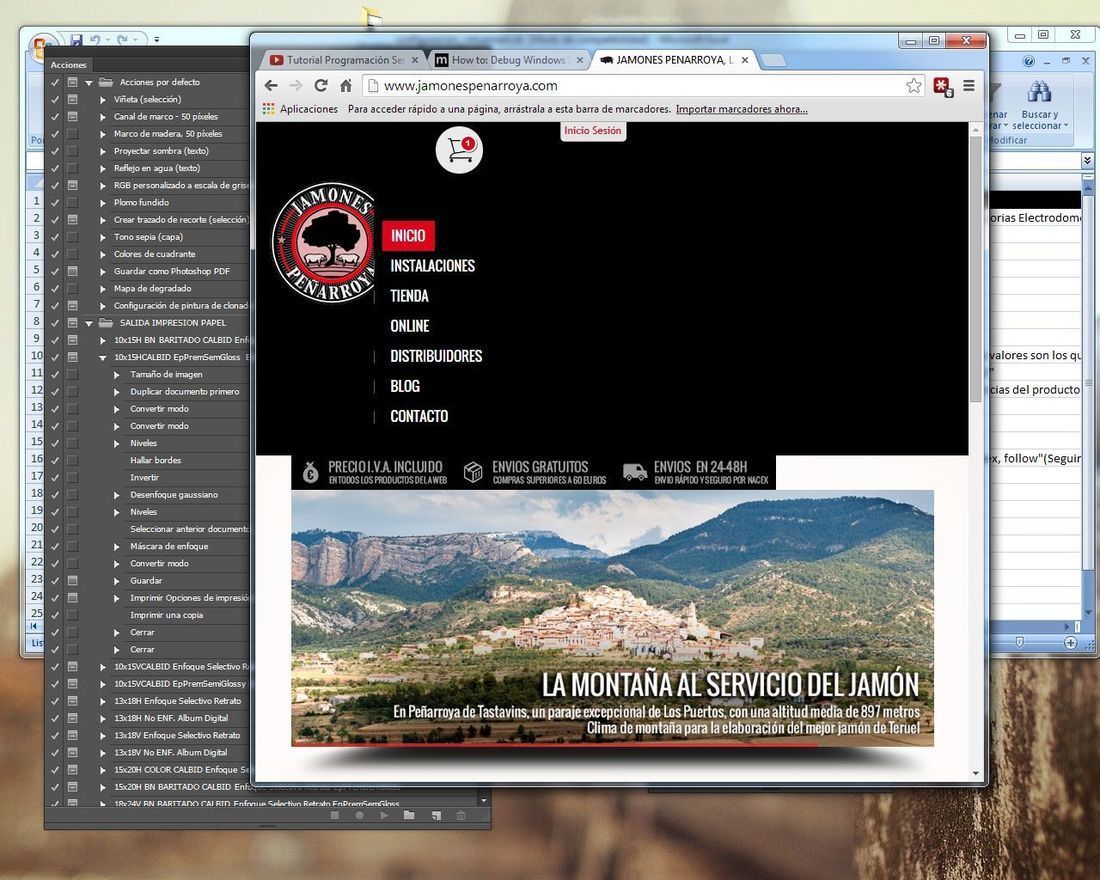Open the red extension icon in Chrome
Screen dimensions: 1100x880
[942, 86]
